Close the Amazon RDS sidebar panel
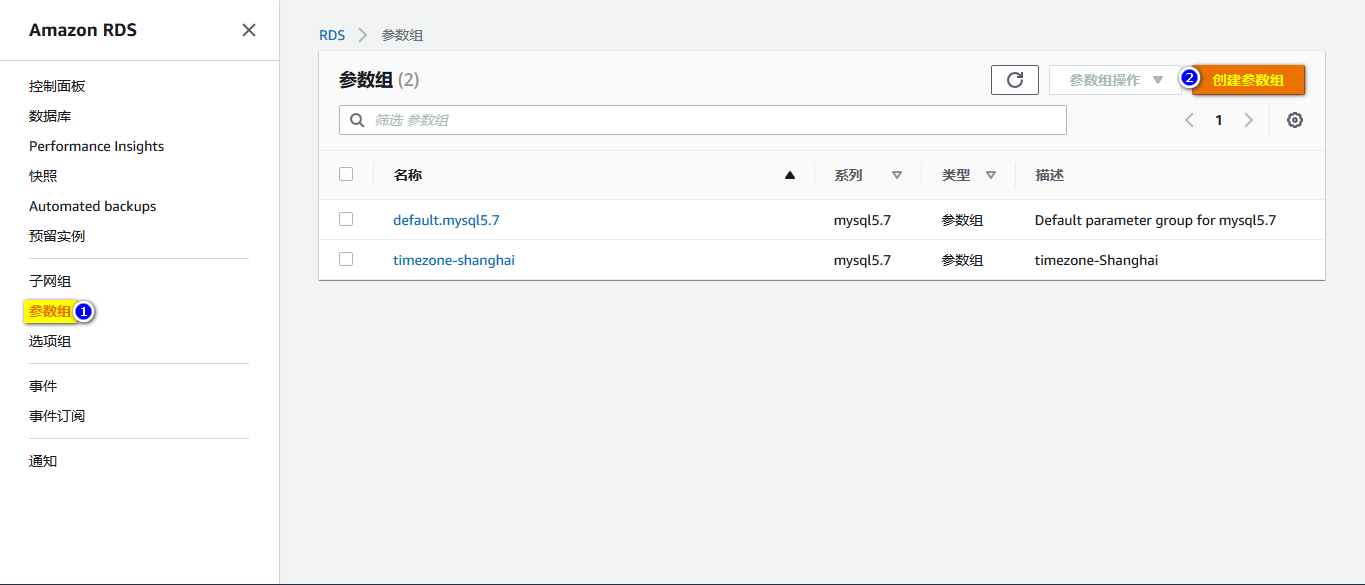Screen dimensions: 1365x585 (249, 30)
